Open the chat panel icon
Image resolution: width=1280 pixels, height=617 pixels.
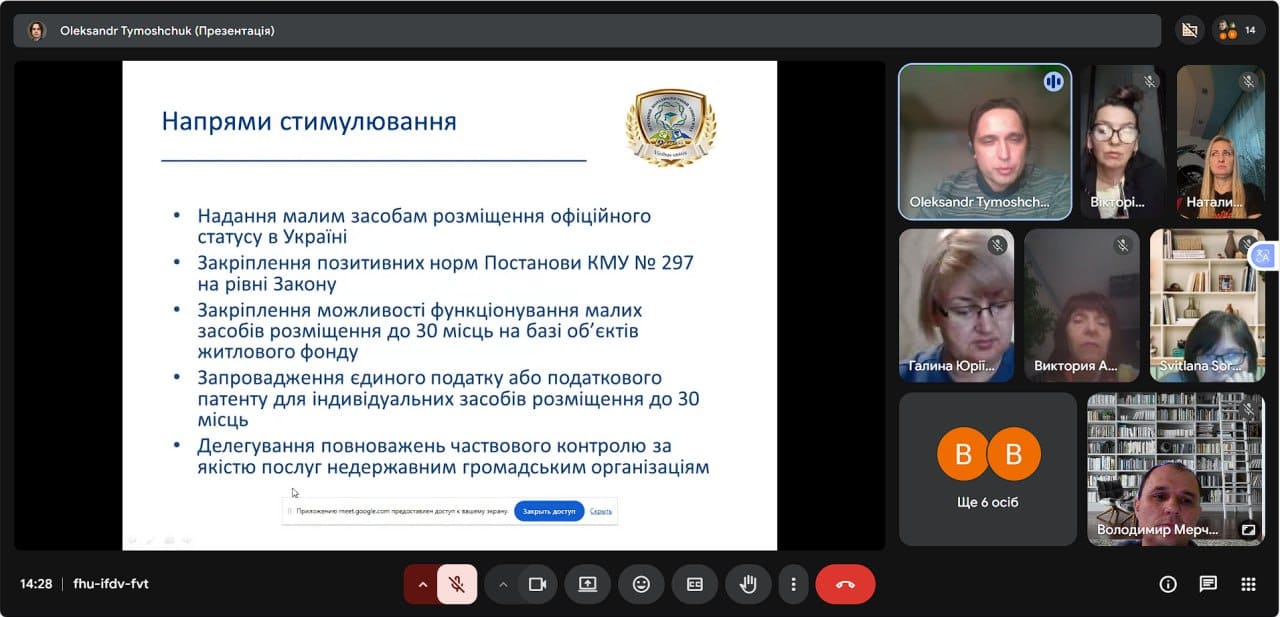pyautogui.click(x=1208, y=584)
